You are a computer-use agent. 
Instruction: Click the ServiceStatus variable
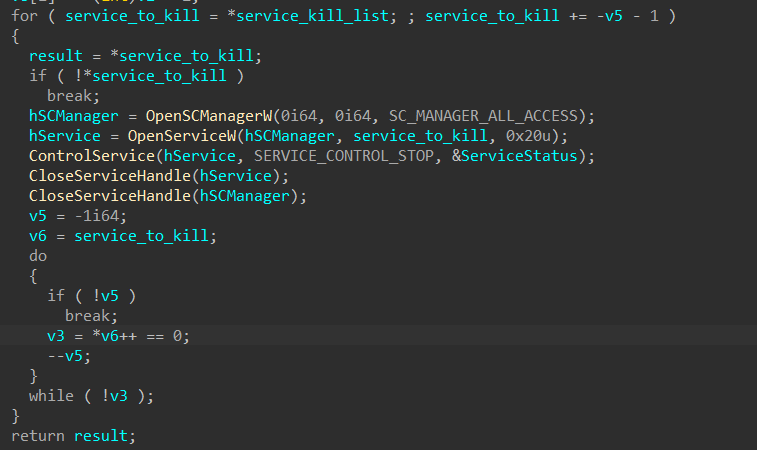(519, 156)
